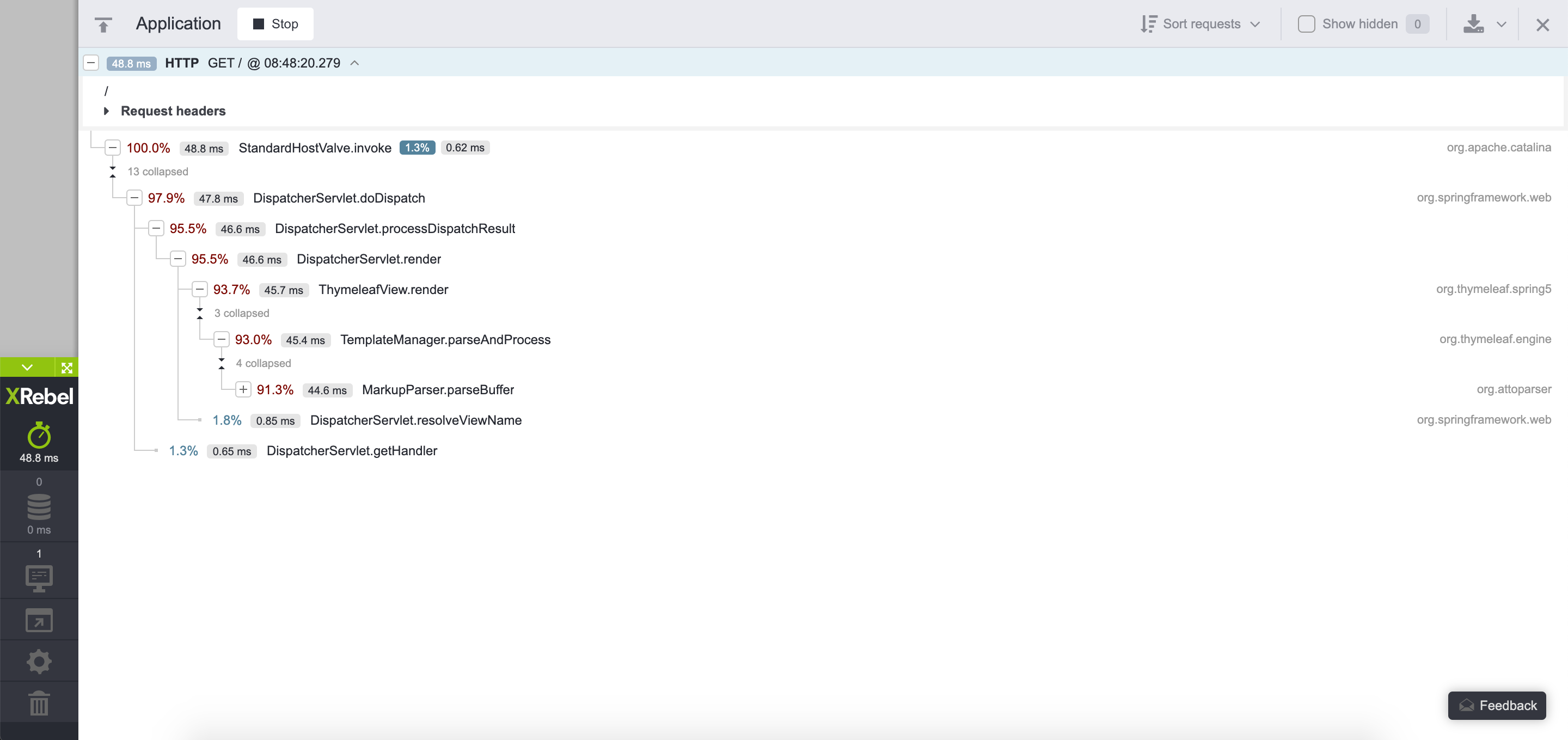Download the trace with the export icon
Screen dimensions: 1568x740
click(x=1474, y=24)
